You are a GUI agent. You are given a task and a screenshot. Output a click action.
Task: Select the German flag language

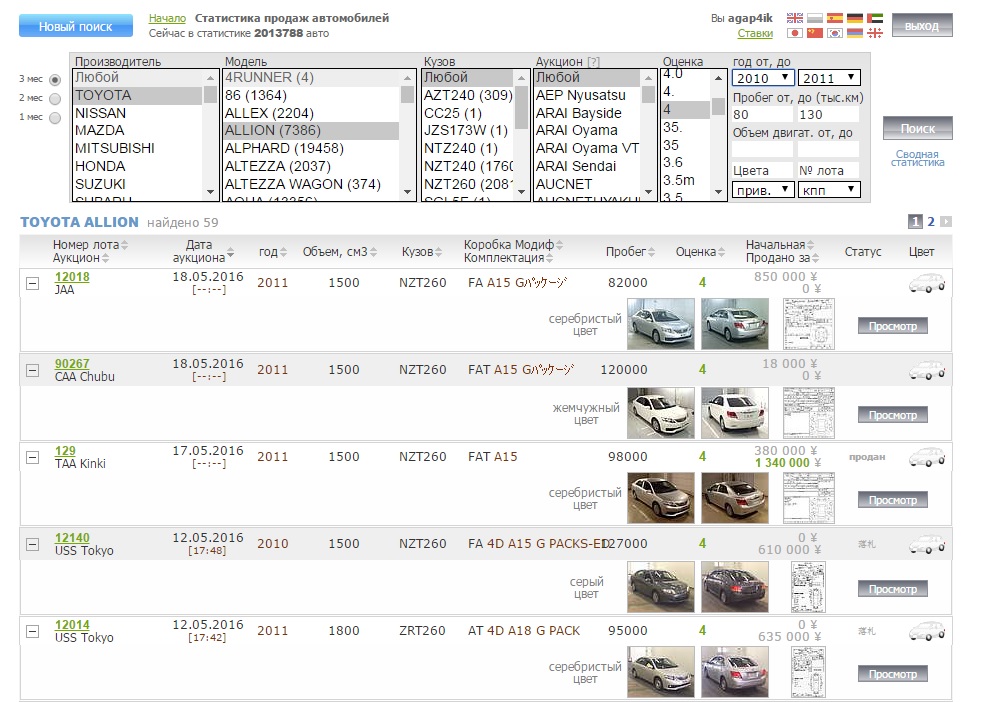coord(854,18)
